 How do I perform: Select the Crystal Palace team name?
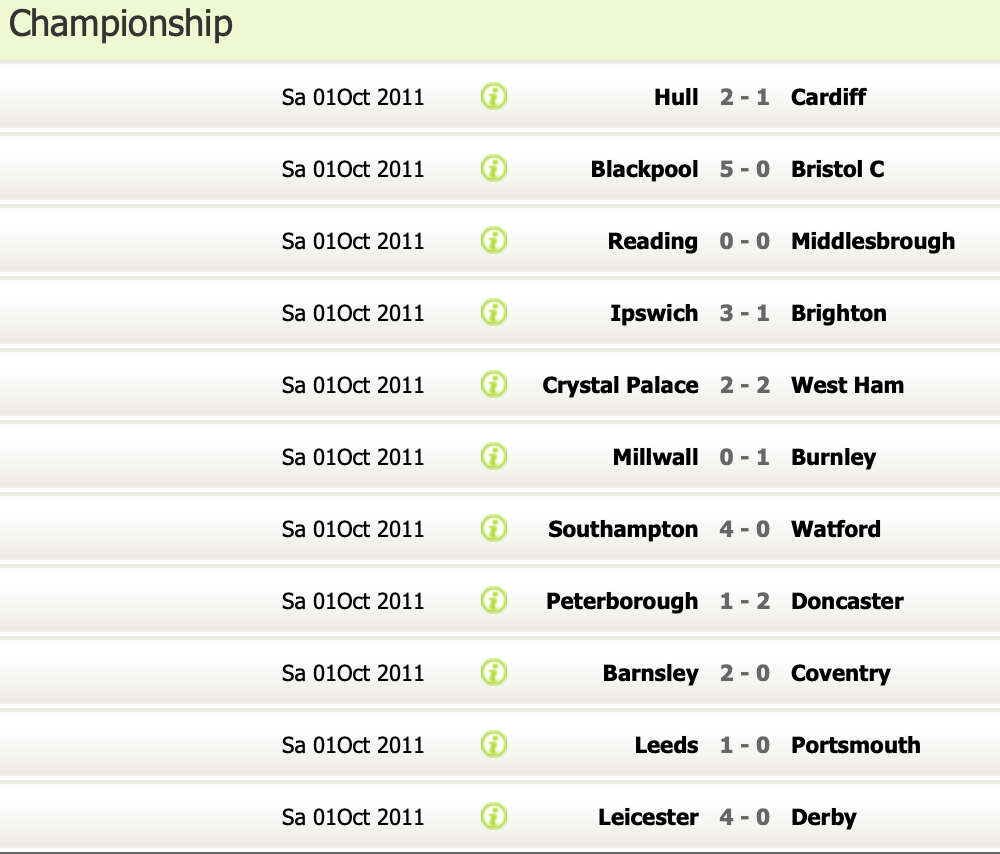[620, 385]
